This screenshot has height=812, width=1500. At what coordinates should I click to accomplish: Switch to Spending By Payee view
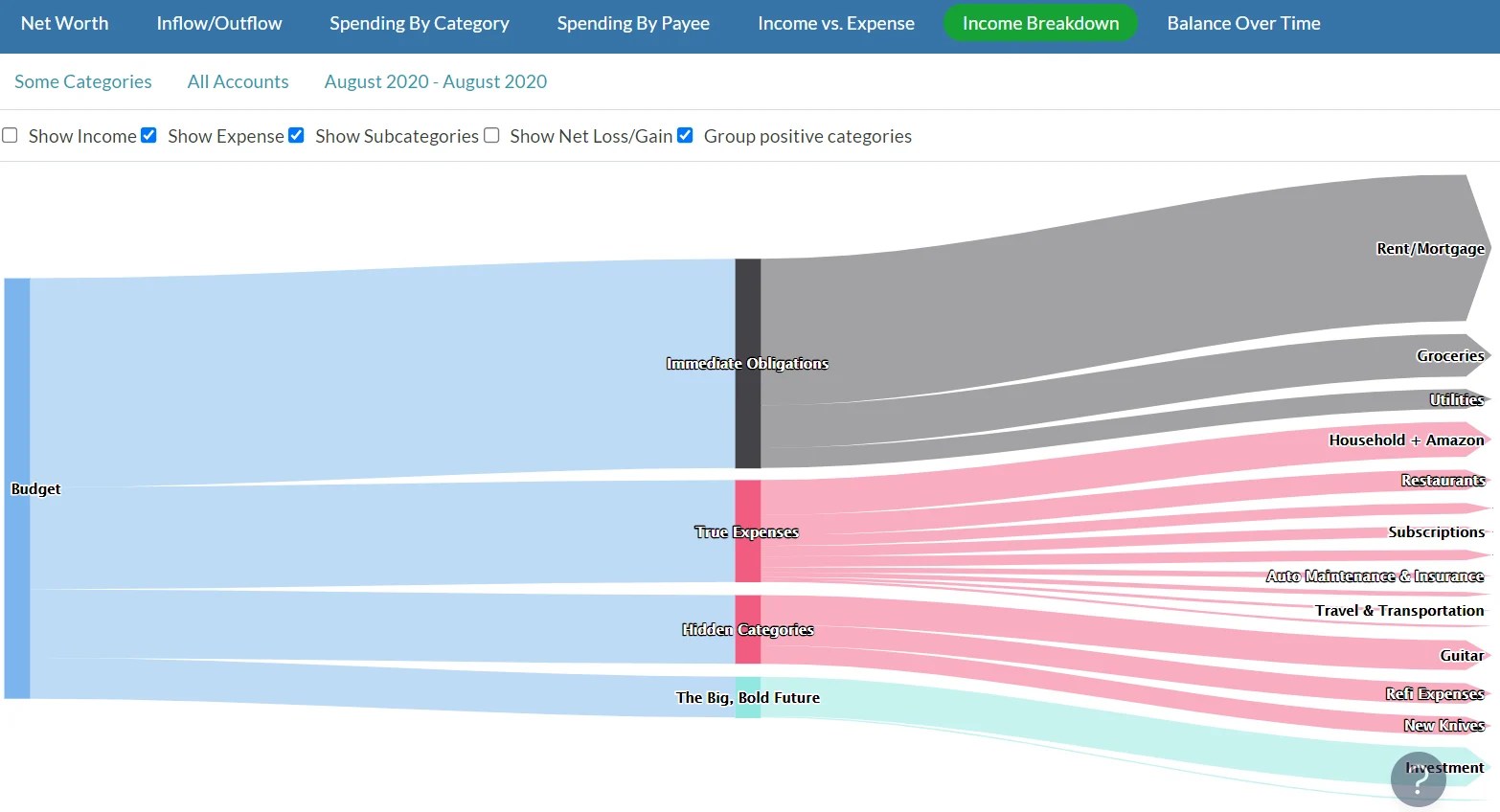(x=632, y=23)
